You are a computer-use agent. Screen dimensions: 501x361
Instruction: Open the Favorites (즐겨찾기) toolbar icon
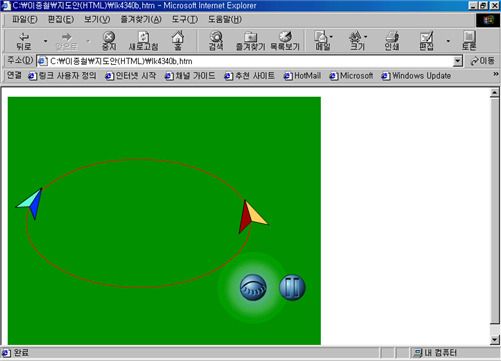click(250, 41)
